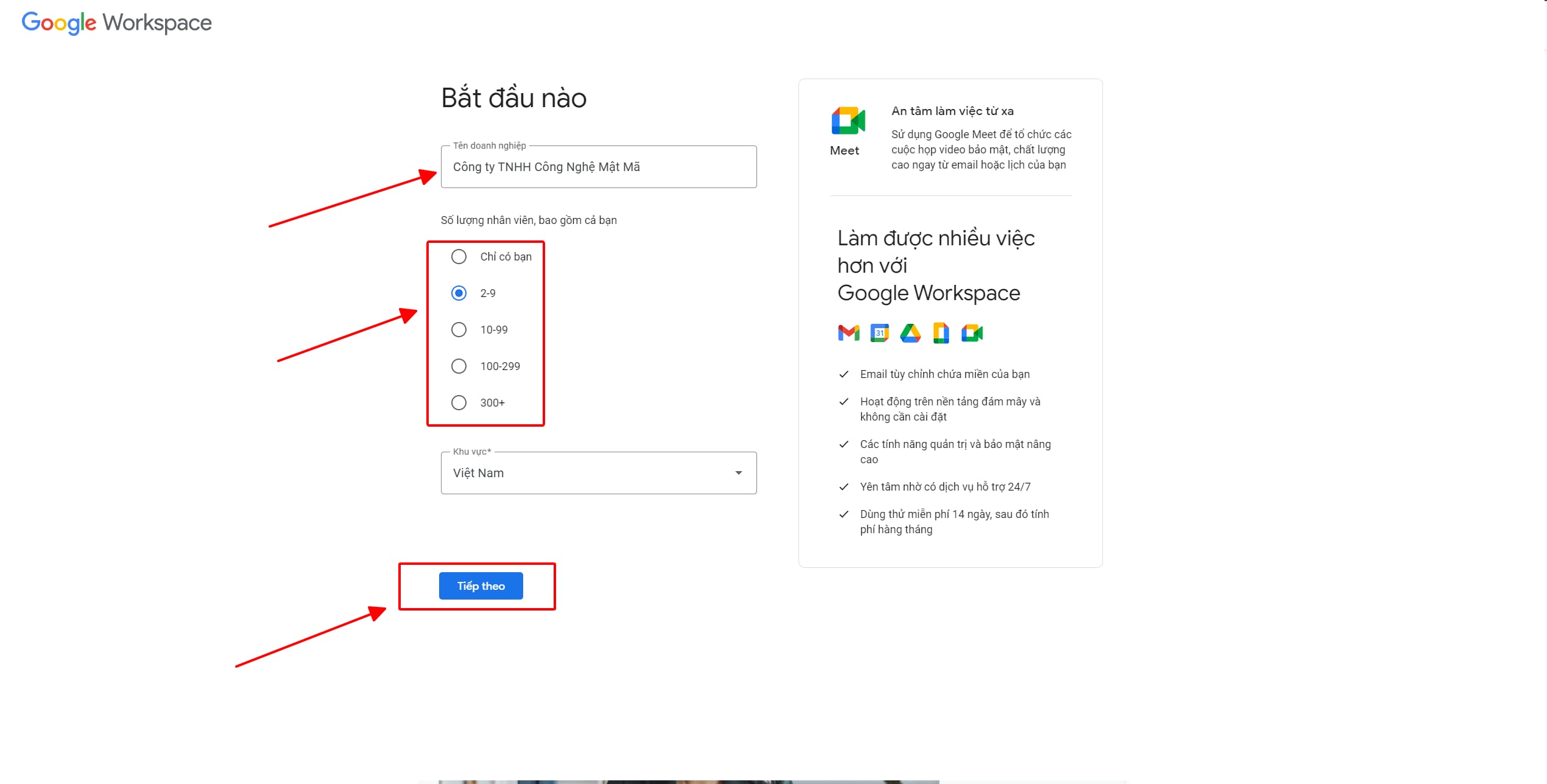The height and width of the screenshot is (784, 1547).
Task: Select the "Chỉ có bạn" radio option
Action: [459, 257]
